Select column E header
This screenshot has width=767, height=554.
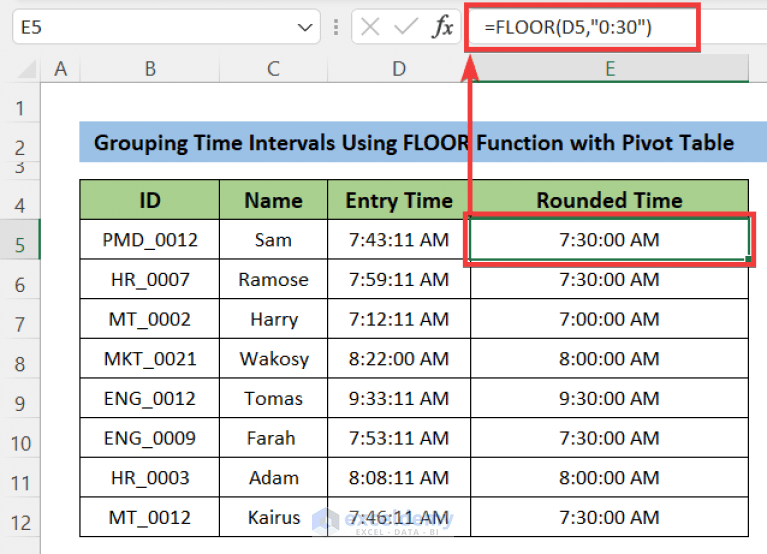tap(609, 69)
